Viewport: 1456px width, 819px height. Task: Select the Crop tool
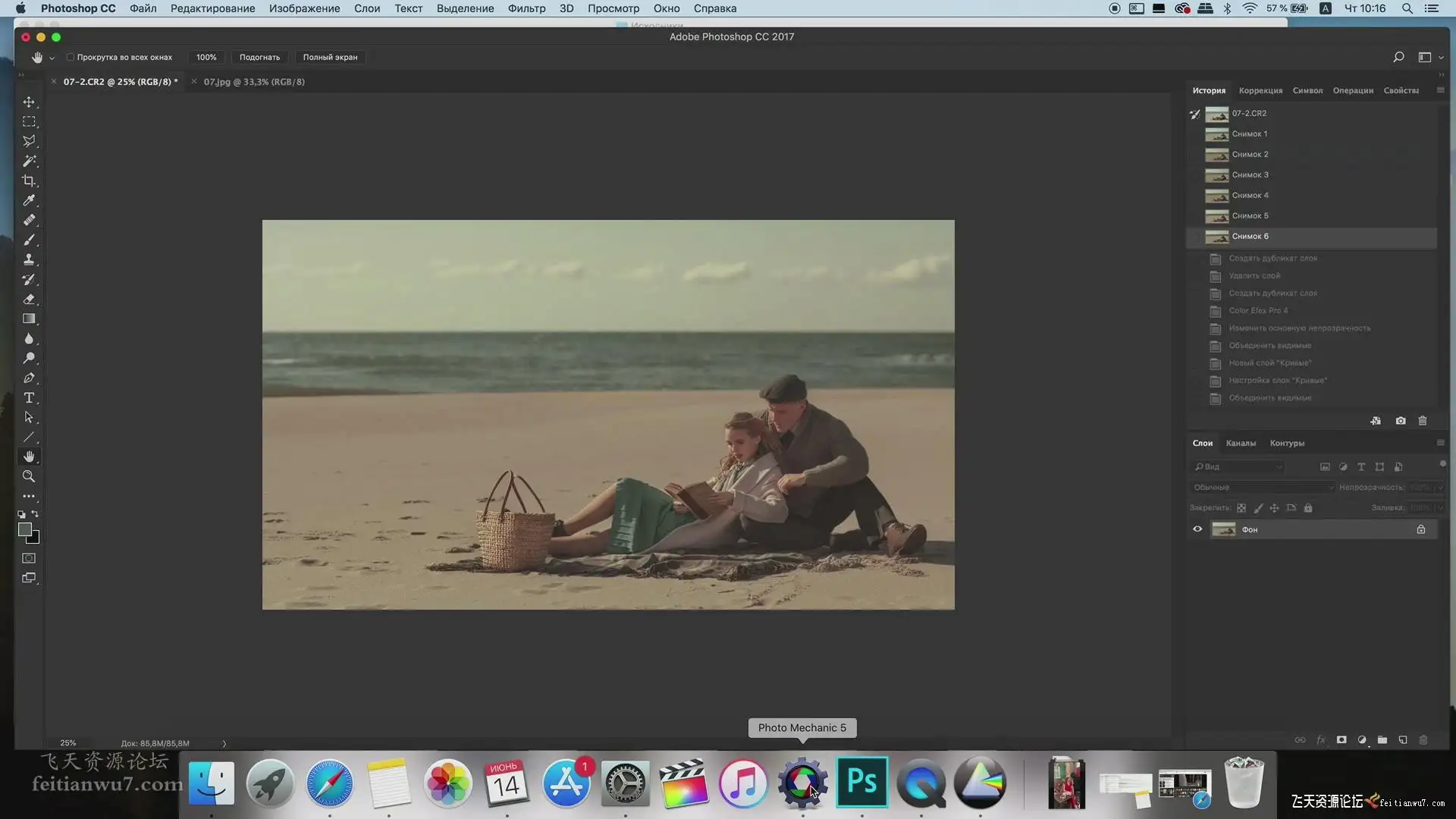(29, 180)
